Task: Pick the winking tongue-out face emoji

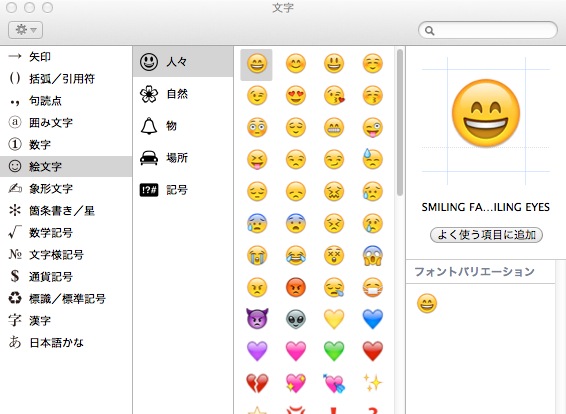Action: pyautogui.click(x=373, y=127)
